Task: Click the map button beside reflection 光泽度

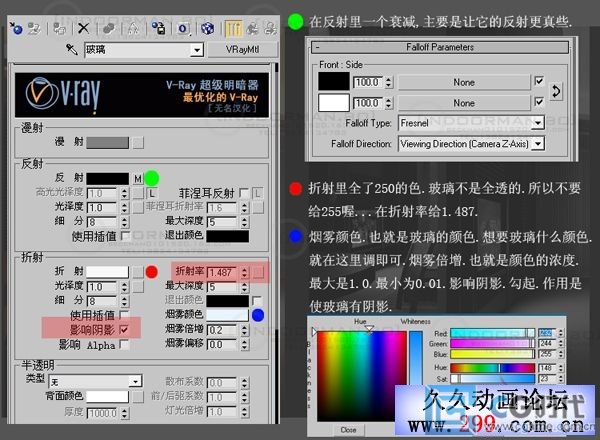Action: [138, 208]
